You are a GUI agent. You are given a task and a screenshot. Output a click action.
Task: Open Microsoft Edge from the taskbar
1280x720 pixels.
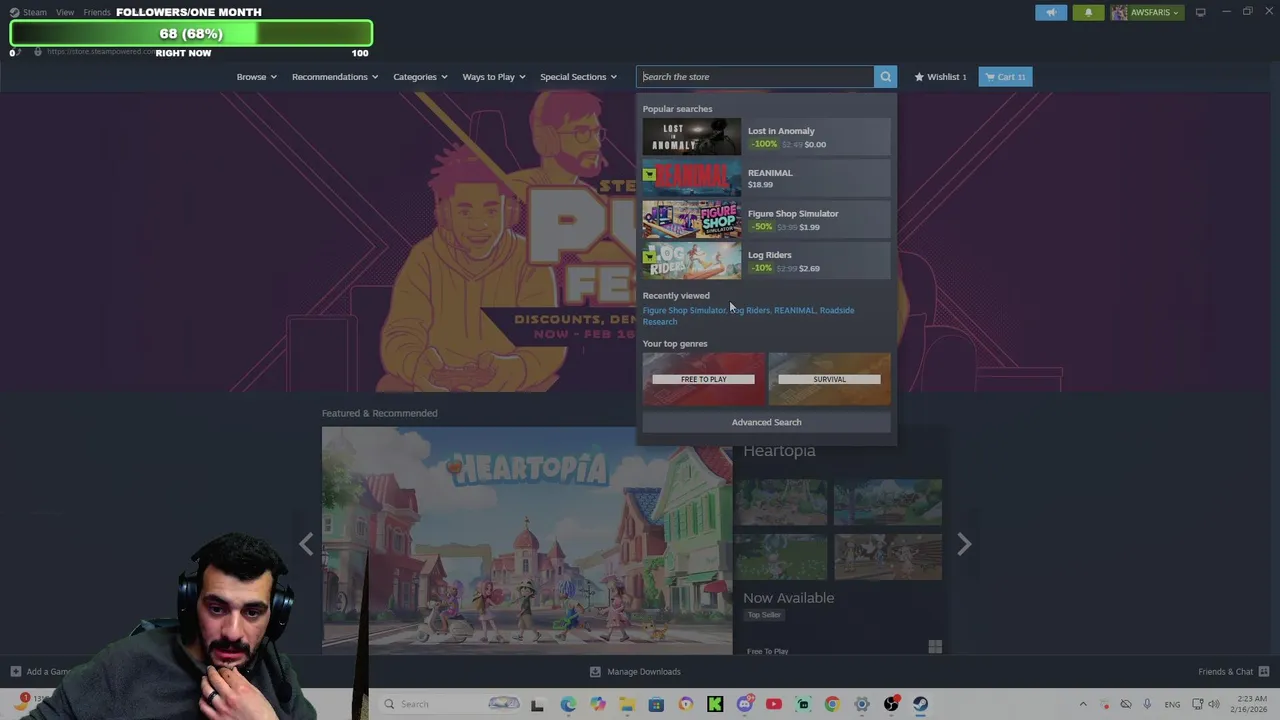point(568,704)
